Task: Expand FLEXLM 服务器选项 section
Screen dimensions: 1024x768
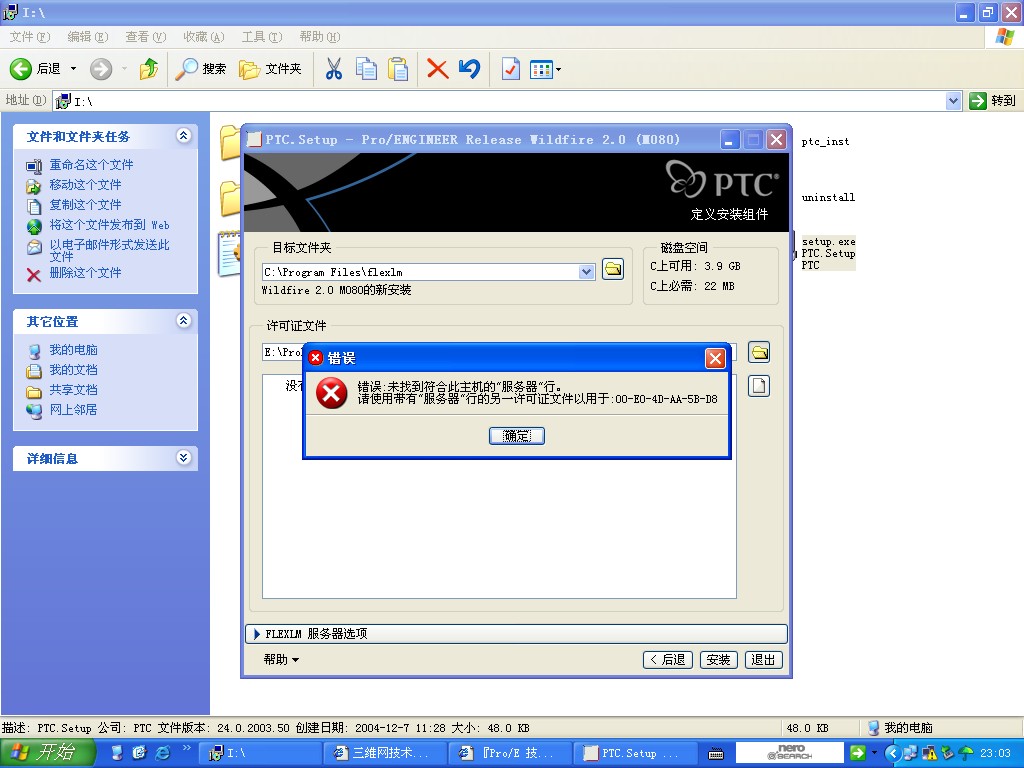Action: [516, 633]
